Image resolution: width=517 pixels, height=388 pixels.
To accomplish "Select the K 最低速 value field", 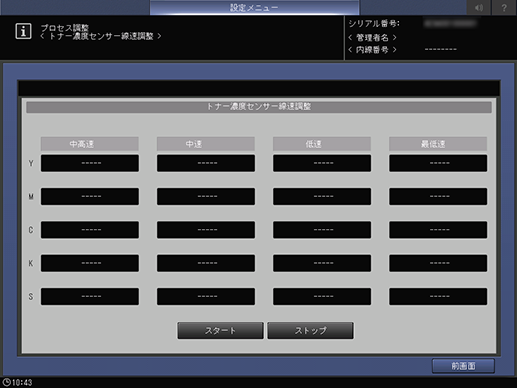I will pyautogui.click(x=438, y=263).
